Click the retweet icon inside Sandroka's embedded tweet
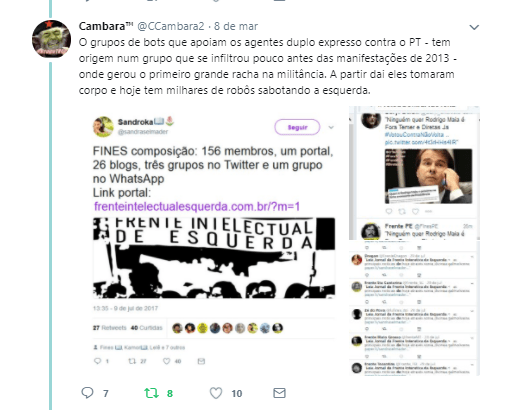The image size is (505, 410). coord(132,361)
